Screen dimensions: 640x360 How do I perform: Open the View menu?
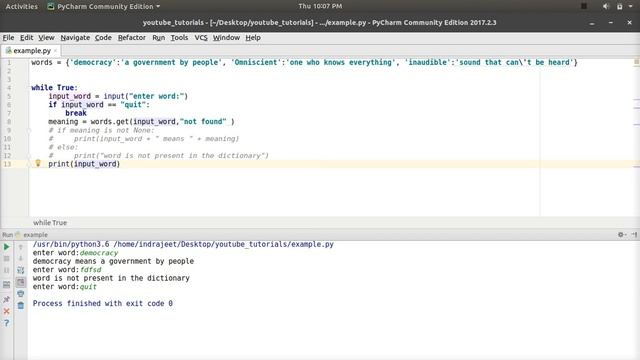(46, 38)
